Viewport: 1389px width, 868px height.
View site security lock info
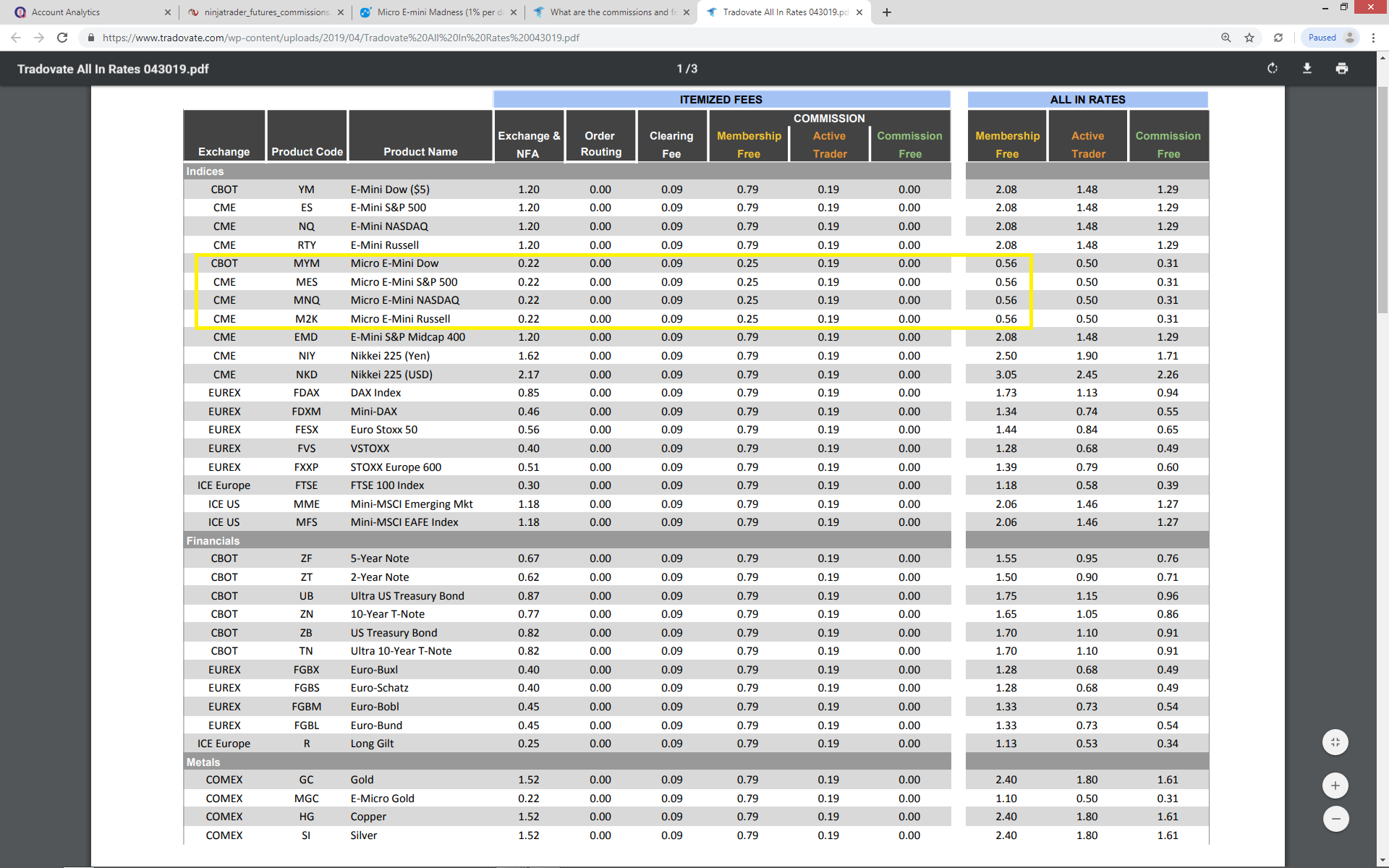[90, 38]
